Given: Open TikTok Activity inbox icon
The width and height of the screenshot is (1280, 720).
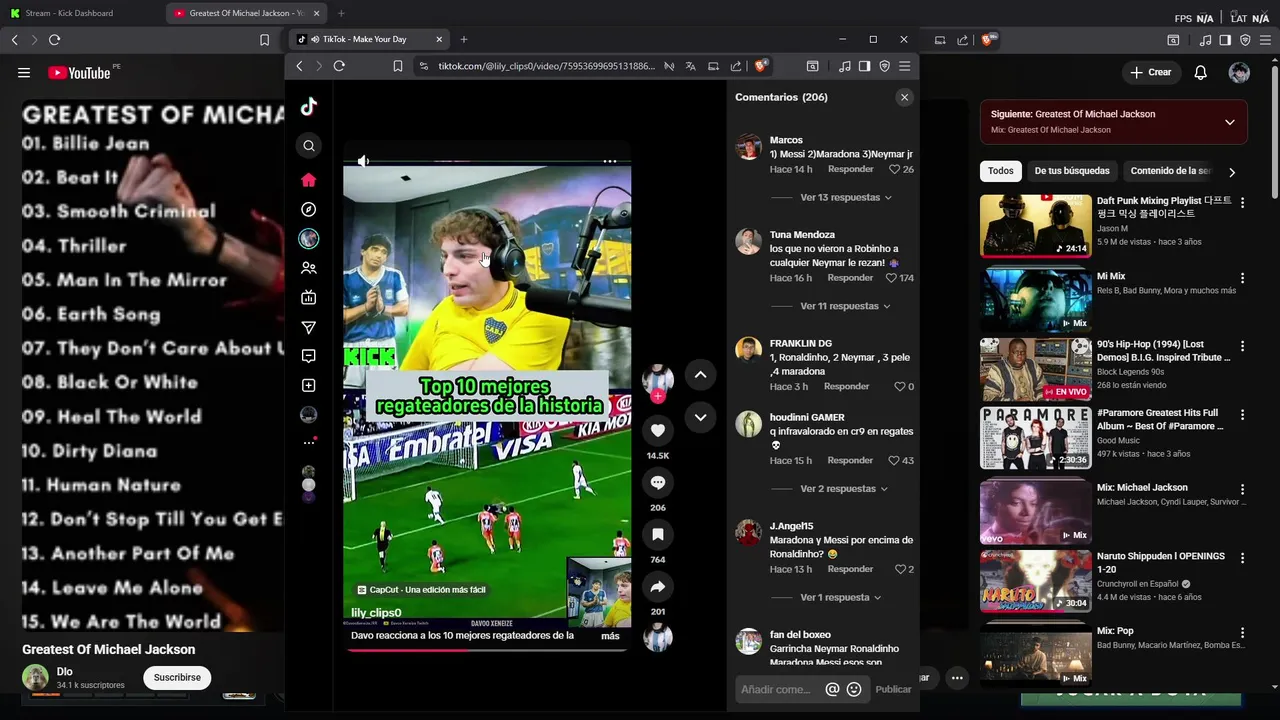Looking at the screenshot, I should [309, 356].
